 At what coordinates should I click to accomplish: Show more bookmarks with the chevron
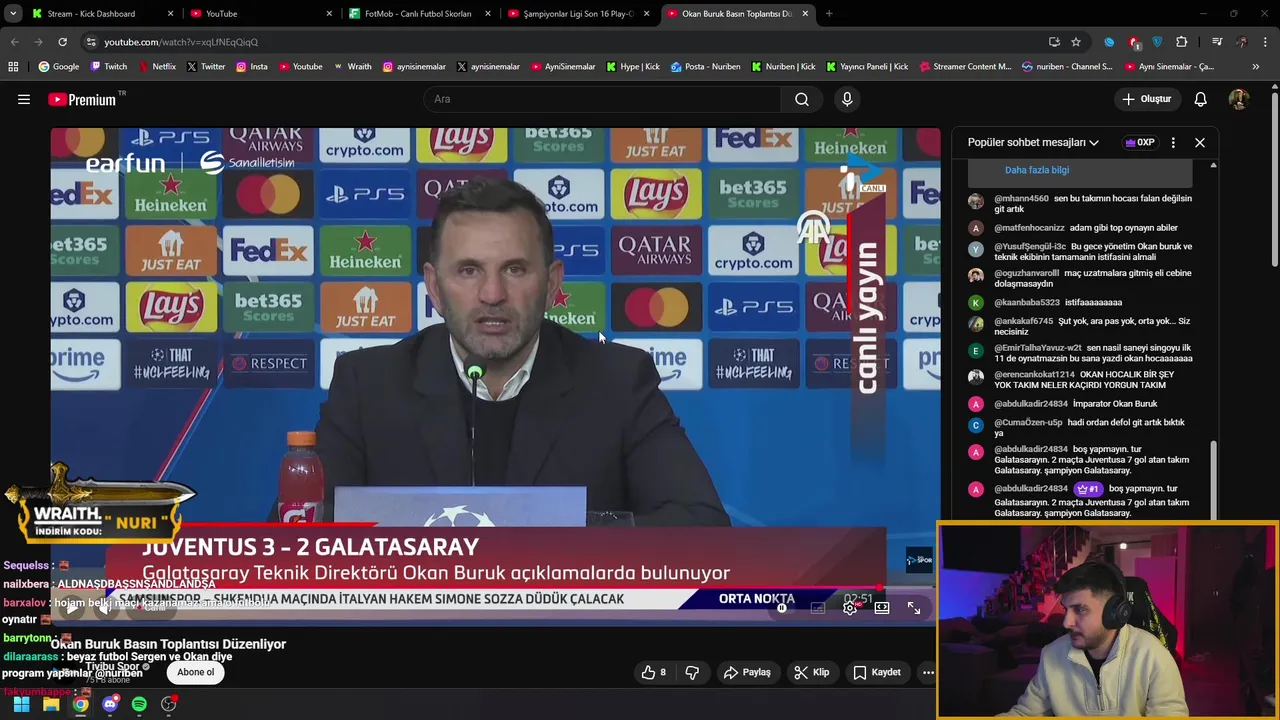click(1256, 67)
